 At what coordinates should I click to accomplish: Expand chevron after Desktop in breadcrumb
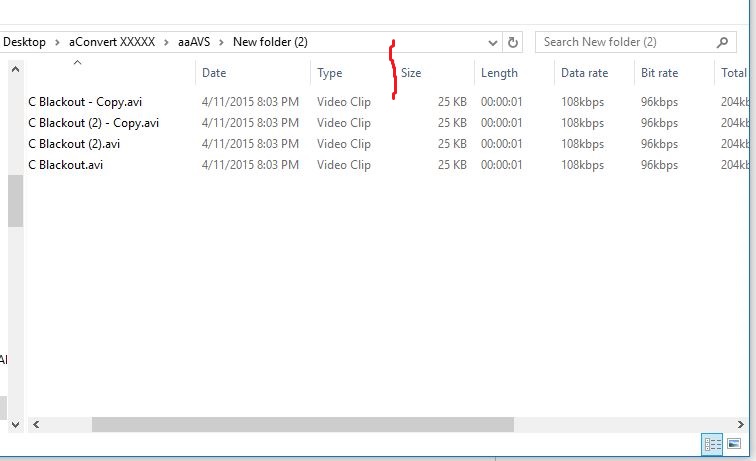click(58, 42)
